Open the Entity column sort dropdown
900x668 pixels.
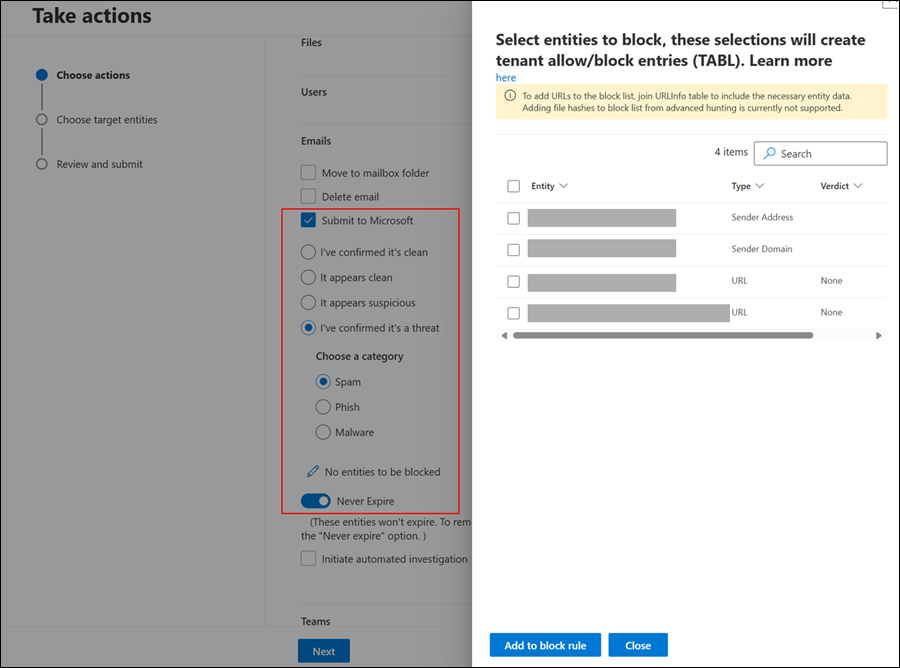(x=563, y=186)
